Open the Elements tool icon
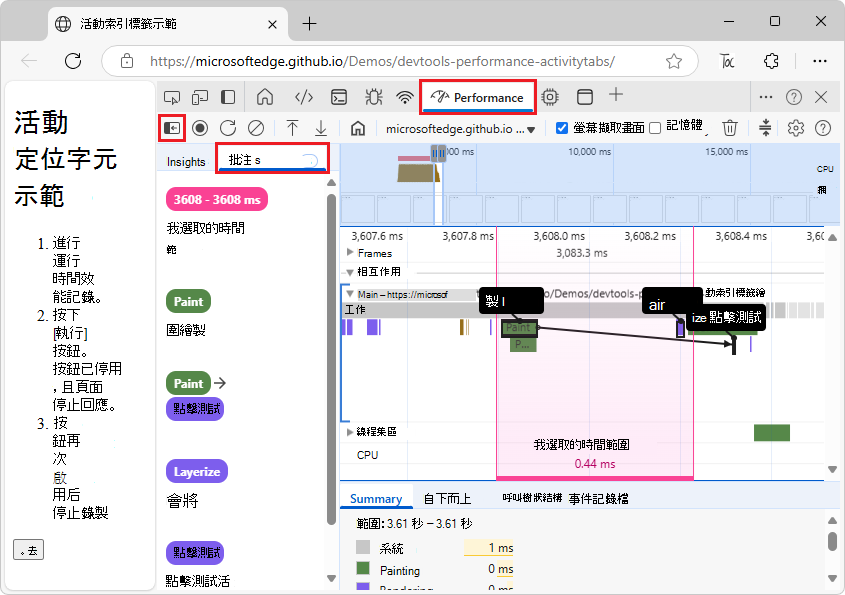This screenshot has width=845, height=595. click(304, 98)
